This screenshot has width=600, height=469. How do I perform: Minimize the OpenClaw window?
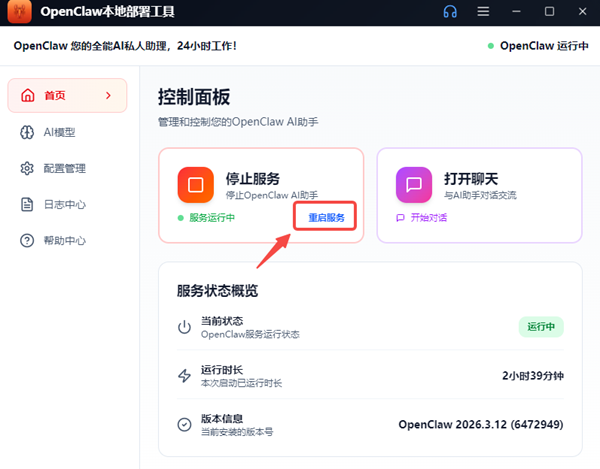pos(516,11)
